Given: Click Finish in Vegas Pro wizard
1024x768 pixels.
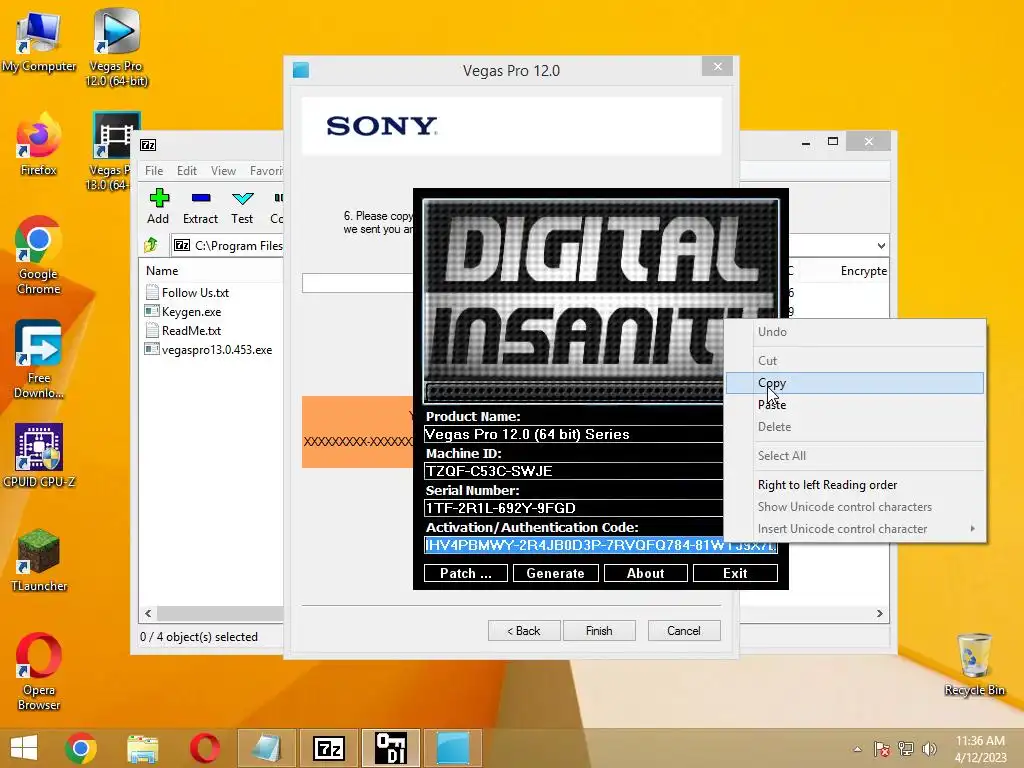Looking at the screenshot, I should click(599, 631).
